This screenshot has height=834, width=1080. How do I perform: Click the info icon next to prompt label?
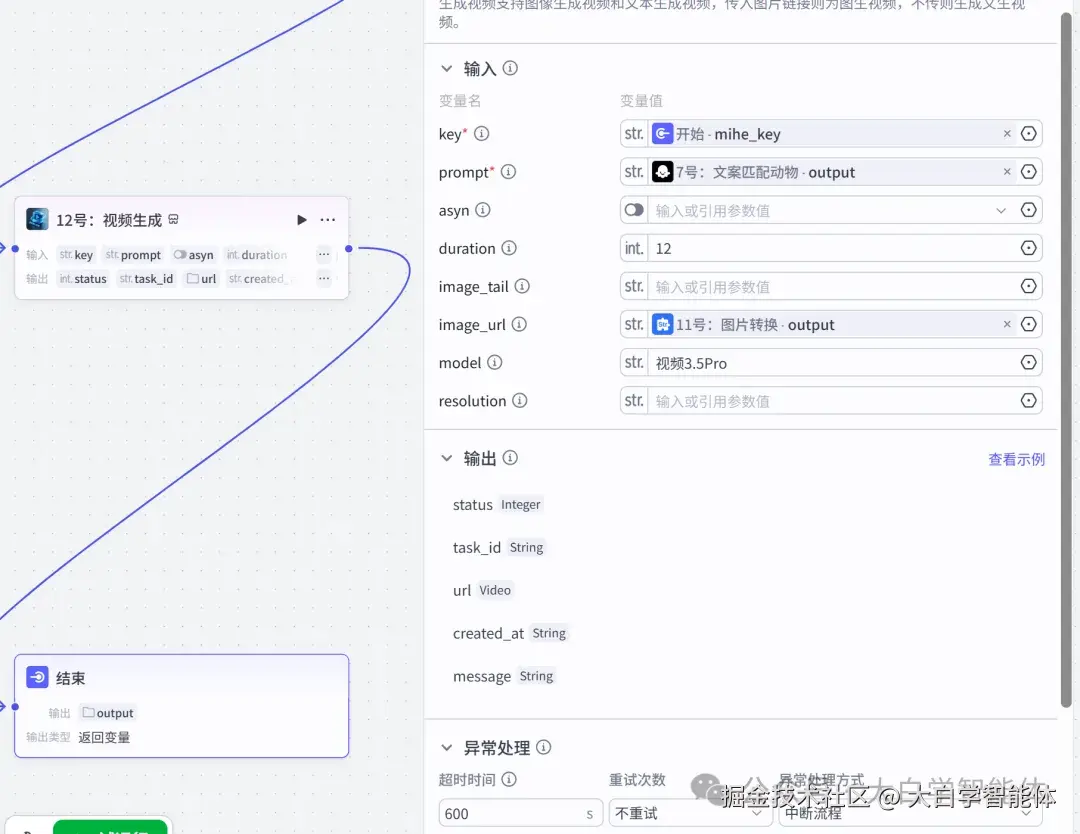[509, 171]
